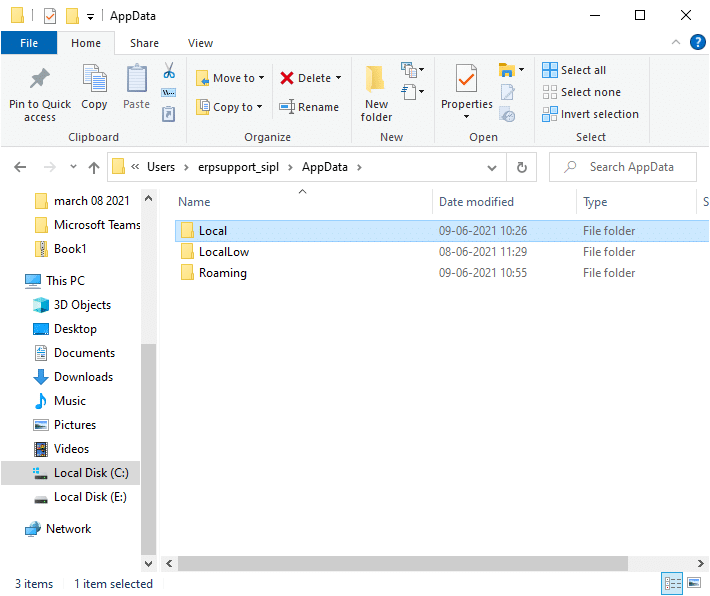
Task: Open the File menu tab
Action: tap(29, 43)
